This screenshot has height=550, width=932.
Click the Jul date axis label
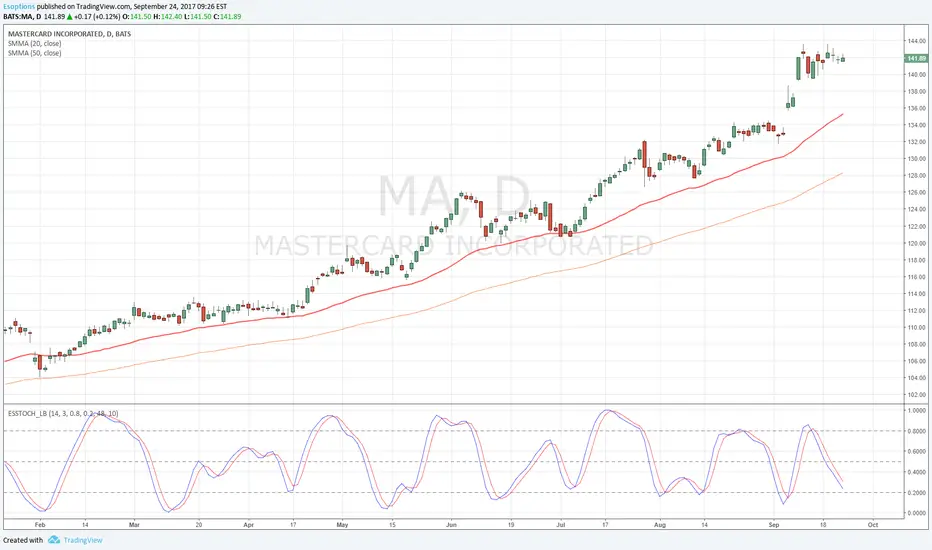[561, 524]
